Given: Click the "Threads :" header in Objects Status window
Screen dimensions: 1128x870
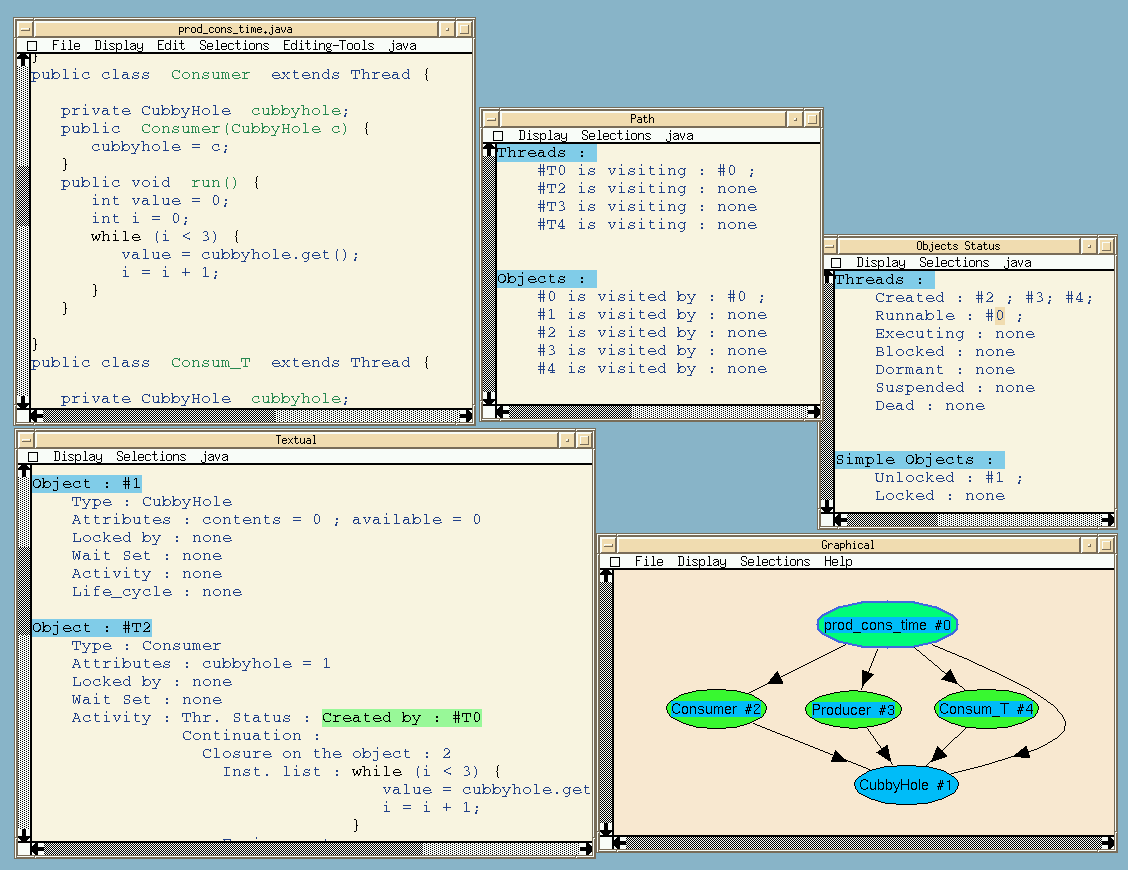Looking at the screenshot, I should 884,279.
